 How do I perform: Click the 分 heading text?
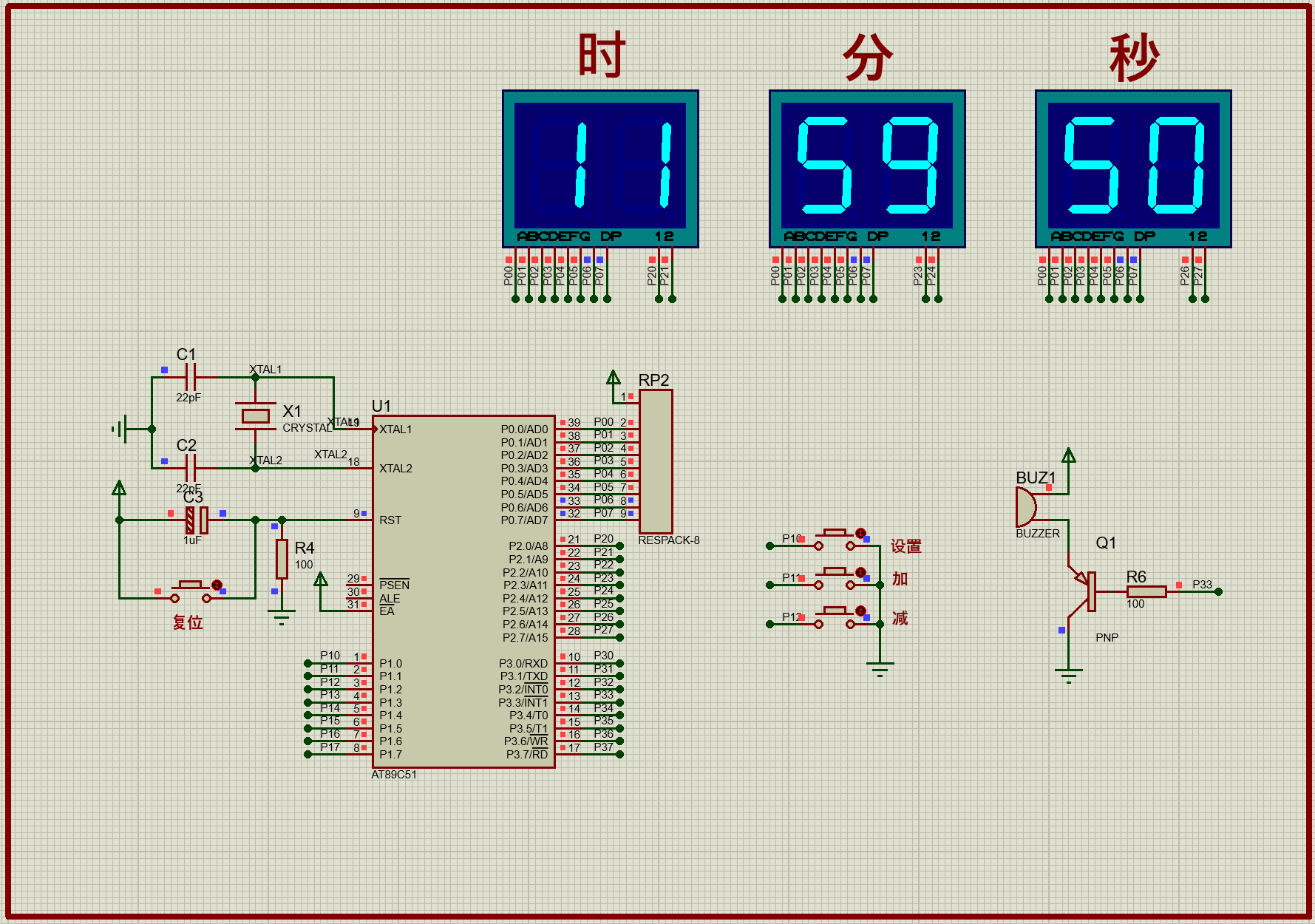(868, 56)
